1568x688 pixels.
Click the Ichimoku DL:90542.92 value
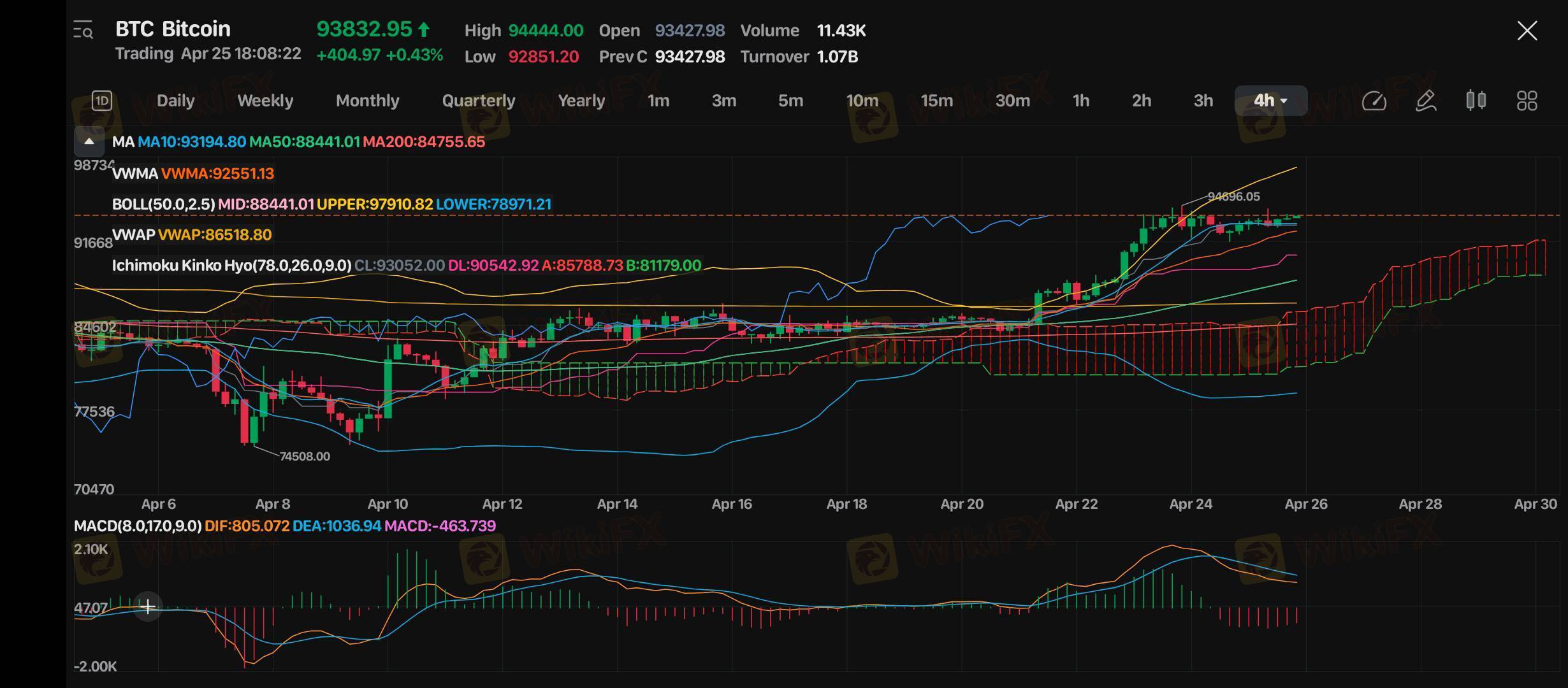(493, 266)
